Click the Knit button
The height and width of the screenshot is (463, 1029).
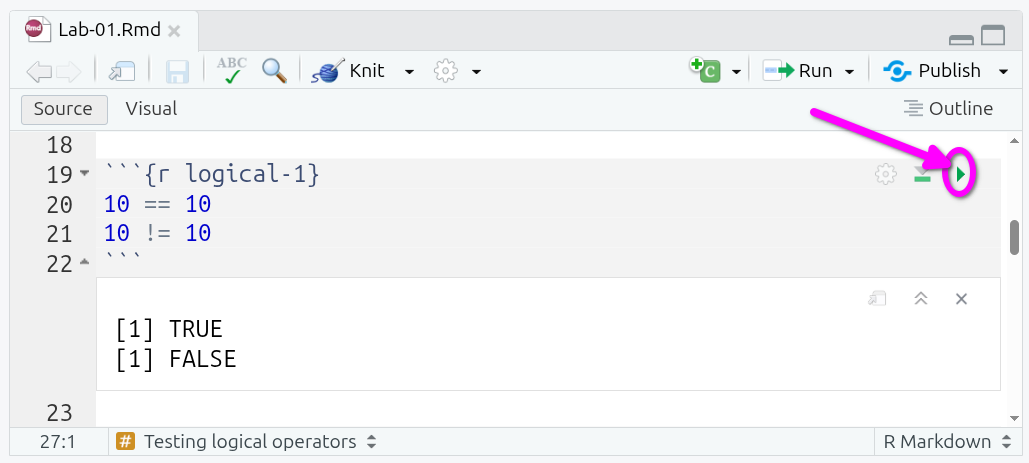pos(351,71)
